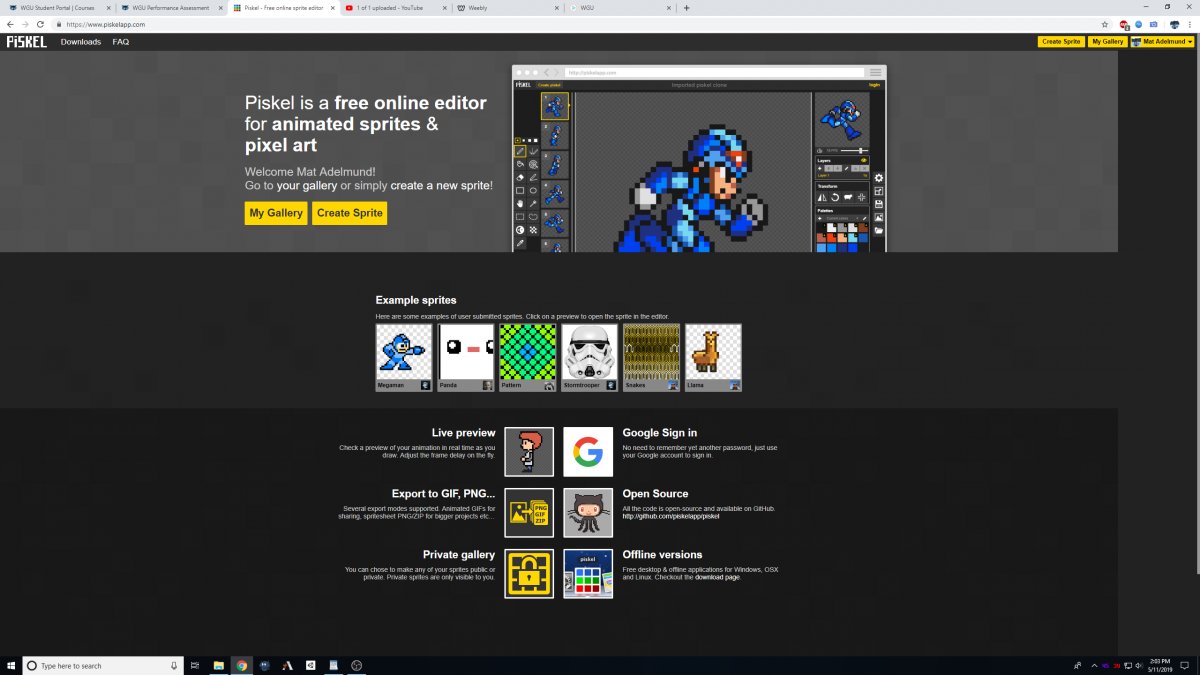Switch to the WGU Performance Assessment tab
This screenshot has width=1200, height=675.
coord(169,8)
